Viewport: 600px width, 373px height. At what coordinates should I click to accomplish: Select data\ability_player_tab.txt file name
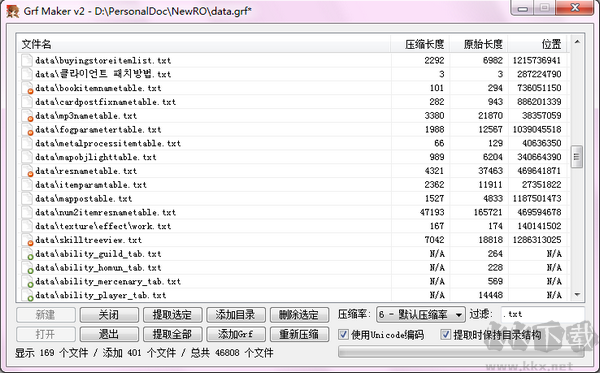click(101, 295)
